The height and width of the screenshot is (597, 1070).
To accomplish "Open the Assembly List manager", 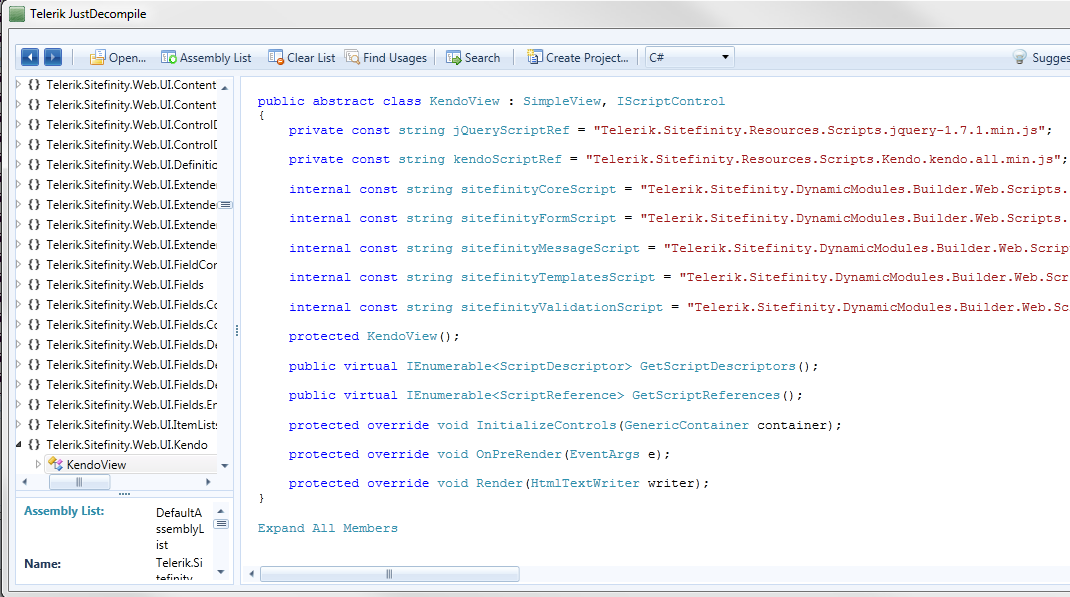I will 206,58.
